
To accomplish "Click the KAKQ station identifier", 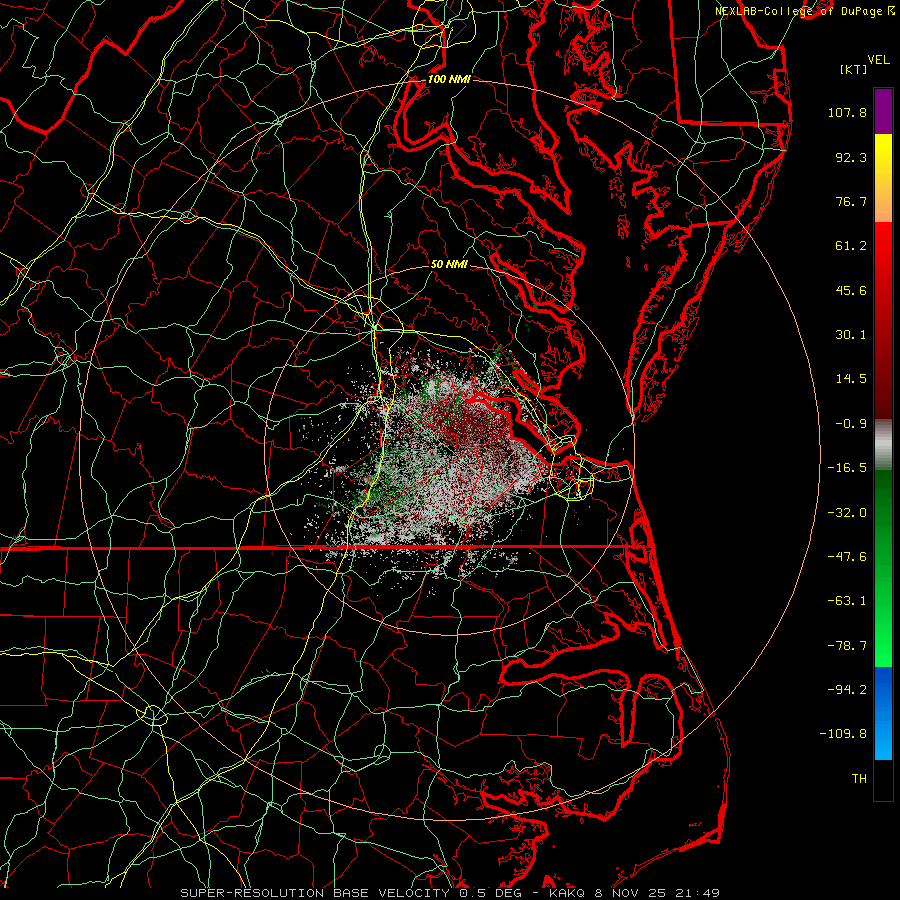I will tap(567, 893).
